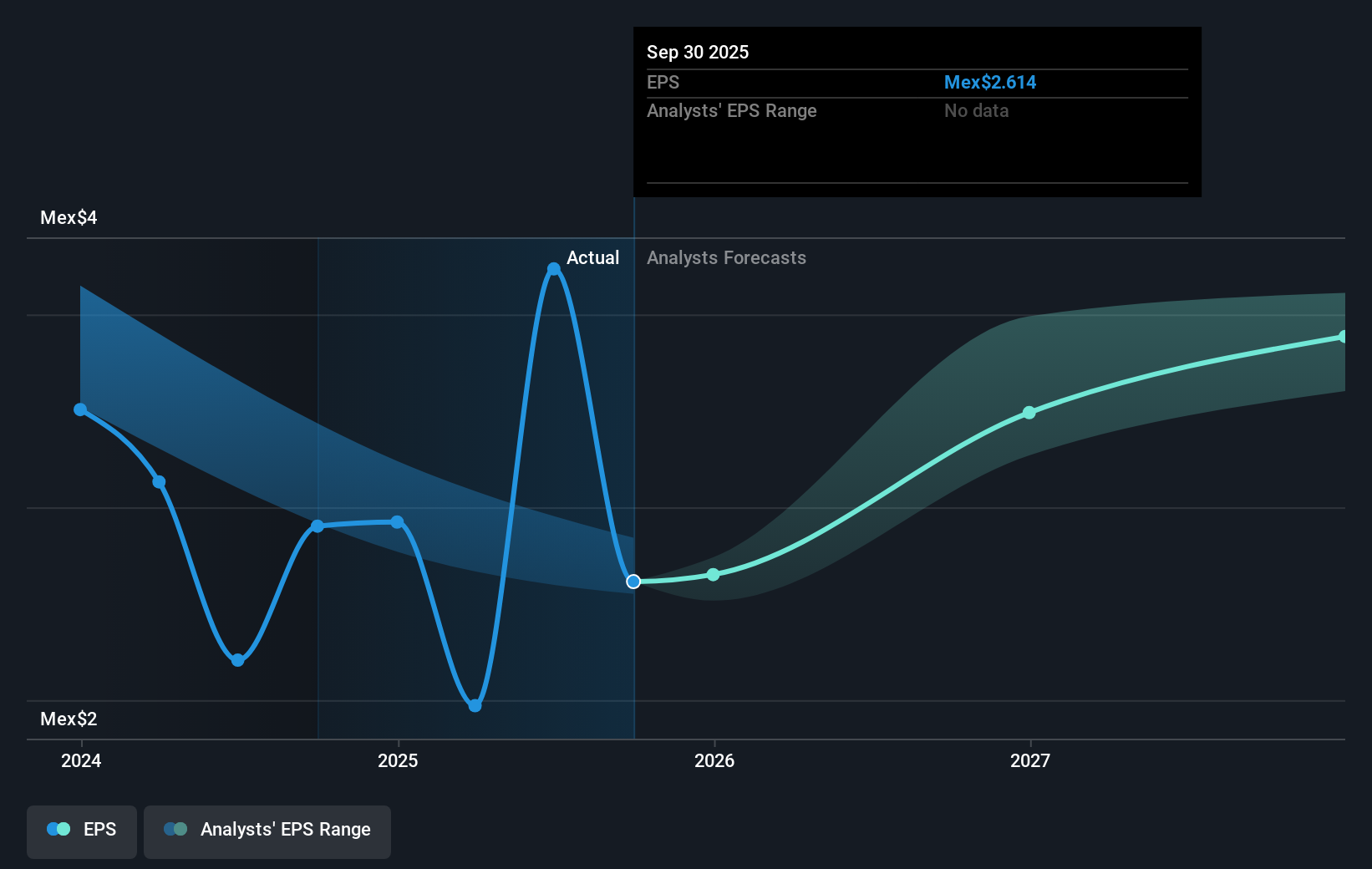Select the 2026 forecast data point

(713, 575)
